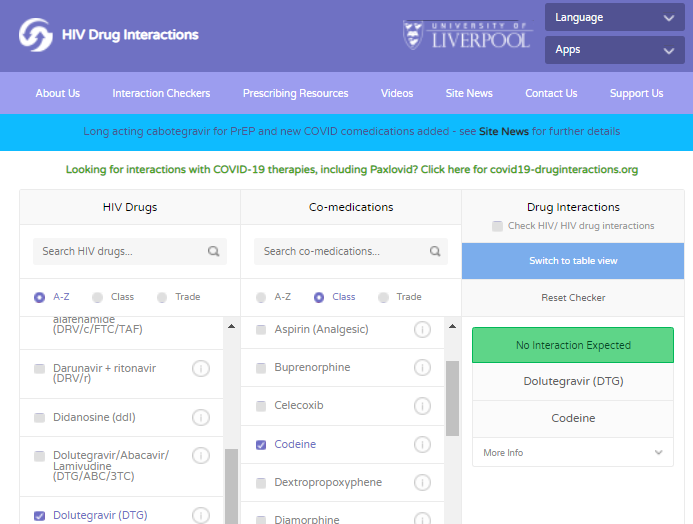Open the University of Liverpool logo
Screen dimensions: 693x524
pos(467,35)
